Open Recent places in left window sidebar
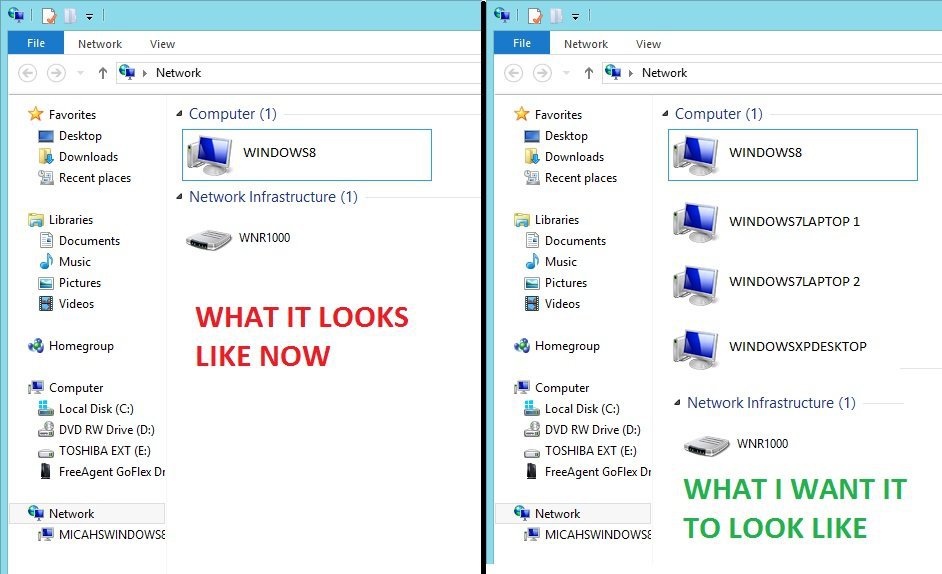The image size is (942, 574). pyautogui.click(x=85, y=178)
